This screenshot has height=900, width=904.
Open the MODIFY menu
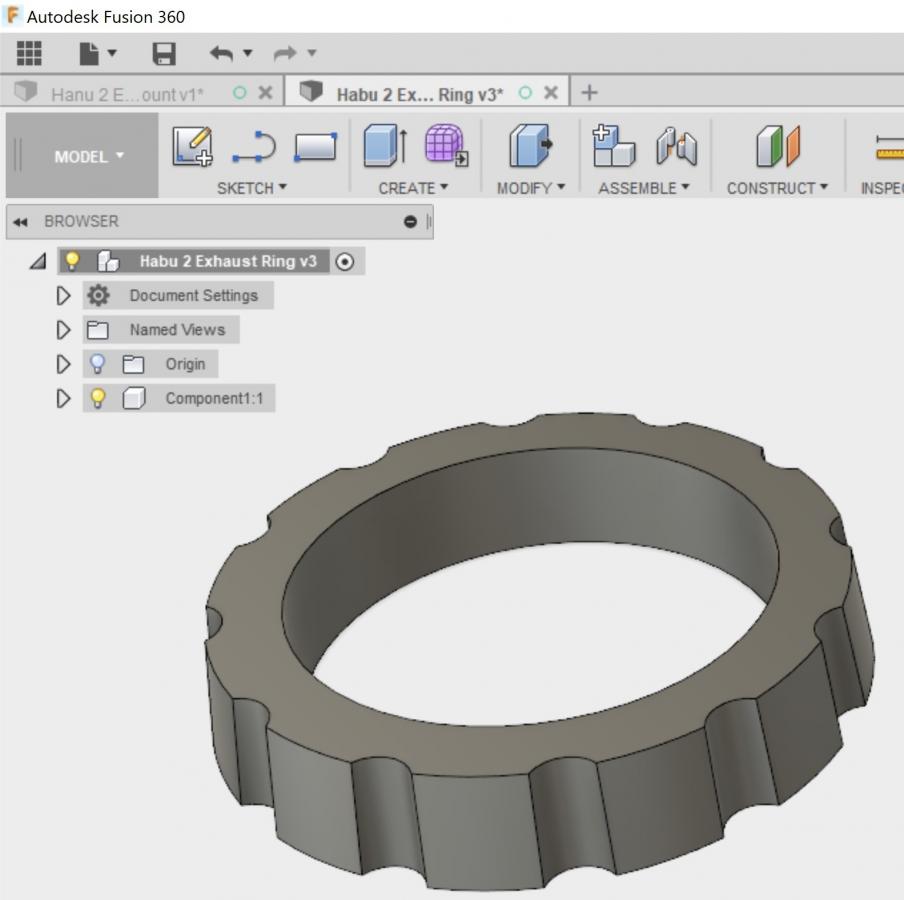pyautogui.click(x=531, y=188)
